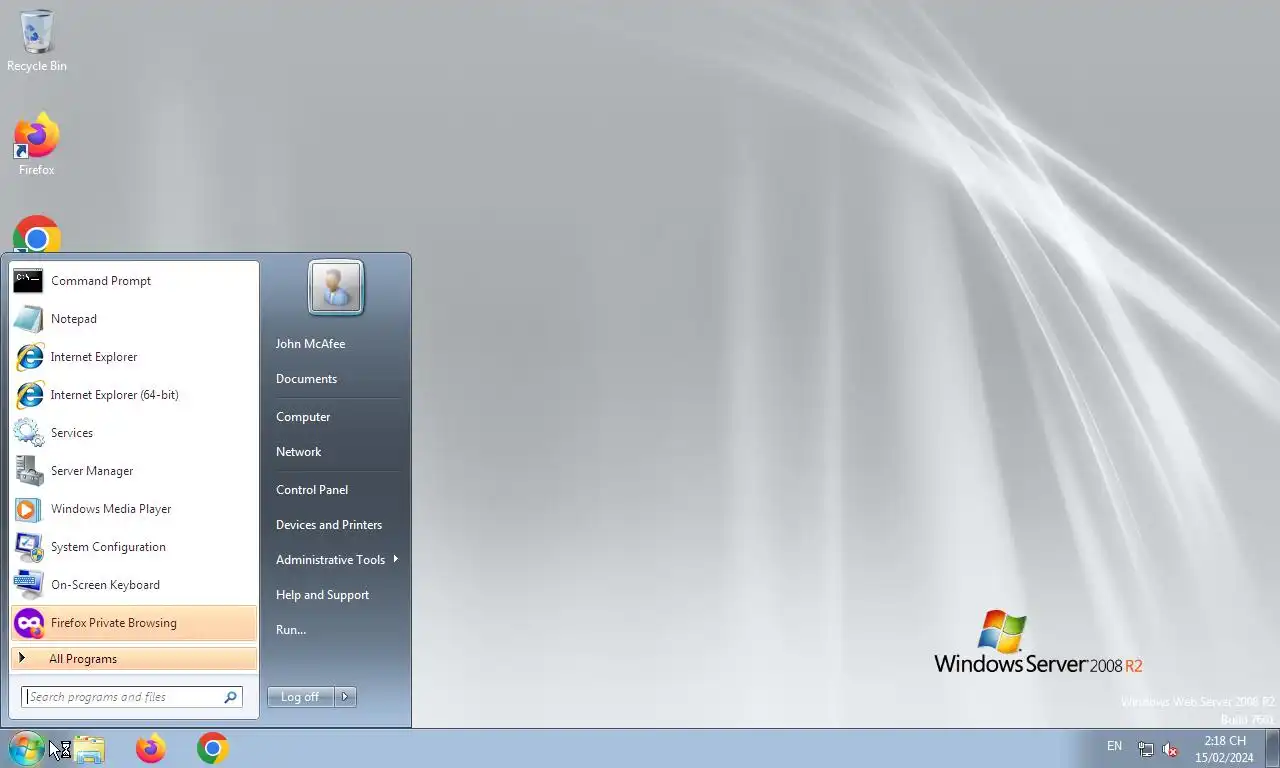Screen dimensions: 1280x768
Task: Click the network tray icon
Action: (1146, 749)
